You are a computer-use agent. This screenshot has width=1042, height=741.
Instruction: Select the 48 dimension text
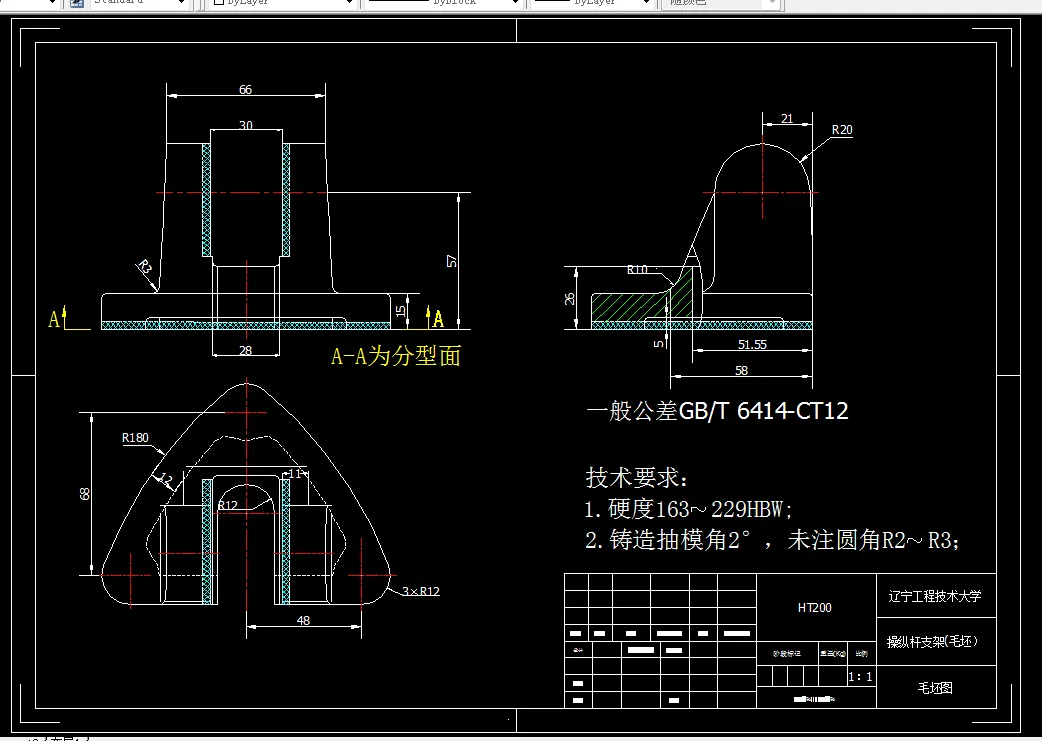[303, 620]
